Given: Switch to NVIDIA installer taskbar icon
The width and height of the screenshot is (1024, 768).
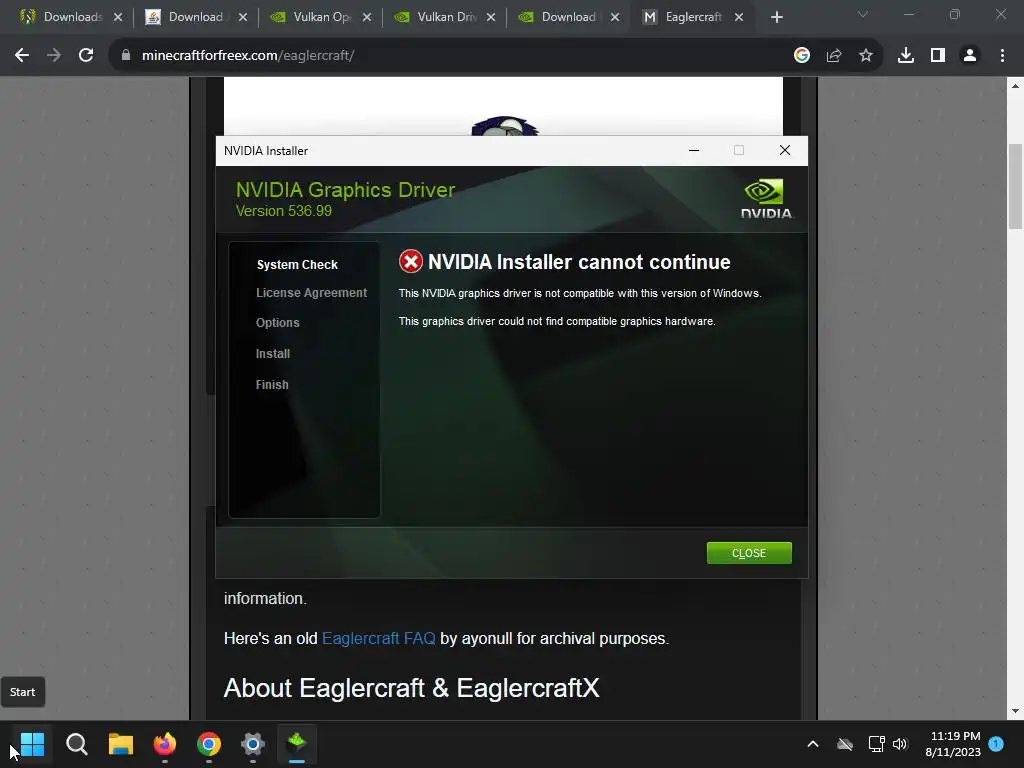Looking at the screenshot, I should coord(297,744).
